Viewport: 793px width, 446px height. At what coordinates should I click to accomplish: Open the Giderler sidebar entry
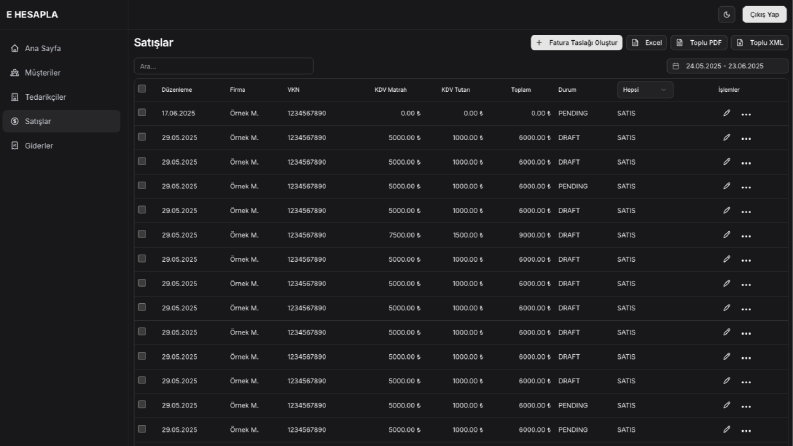[61, 146]
